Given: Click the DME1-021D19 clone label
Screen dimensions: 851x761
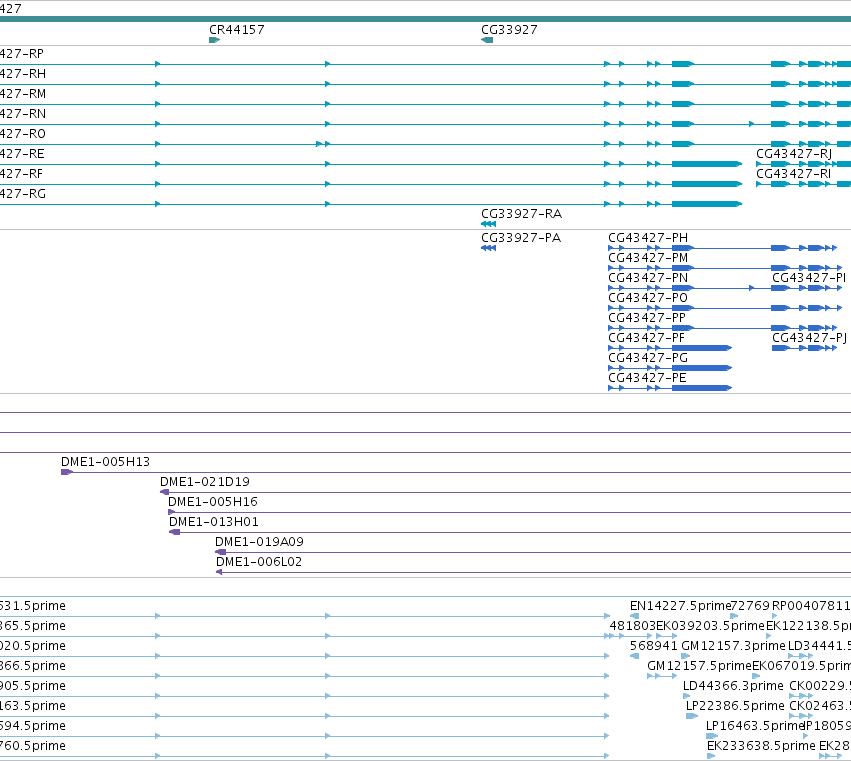Looking at the screenshot, I should pos(205,481).
